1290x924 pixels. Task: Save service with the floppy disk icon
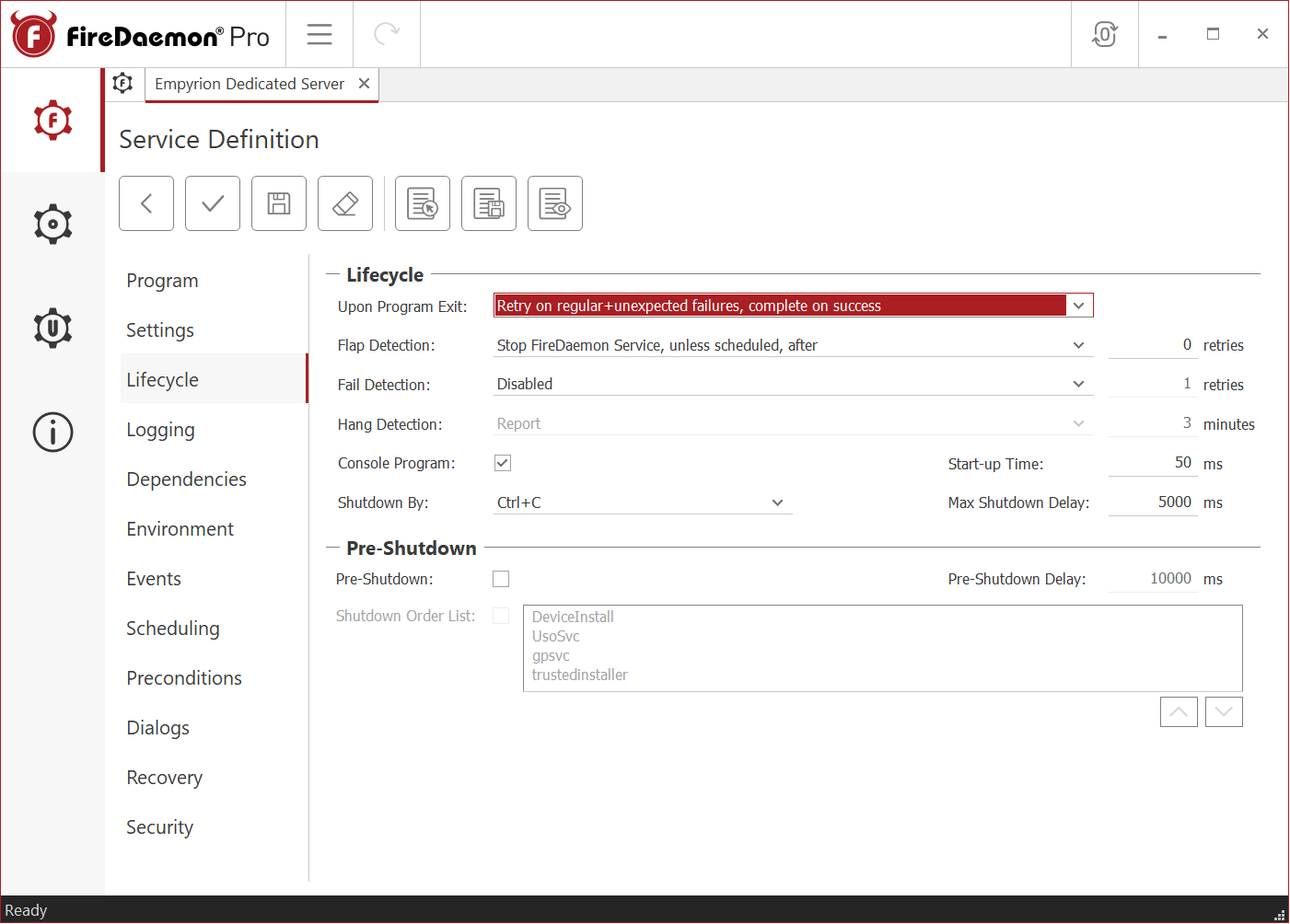point(279,203)
